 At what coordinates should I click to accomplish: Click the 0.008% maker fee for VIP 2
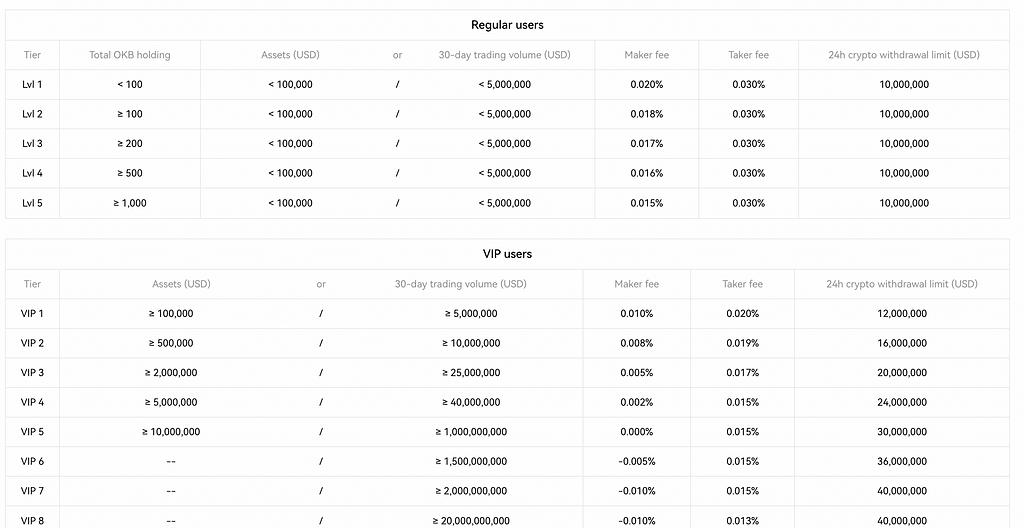click(634, 343)
